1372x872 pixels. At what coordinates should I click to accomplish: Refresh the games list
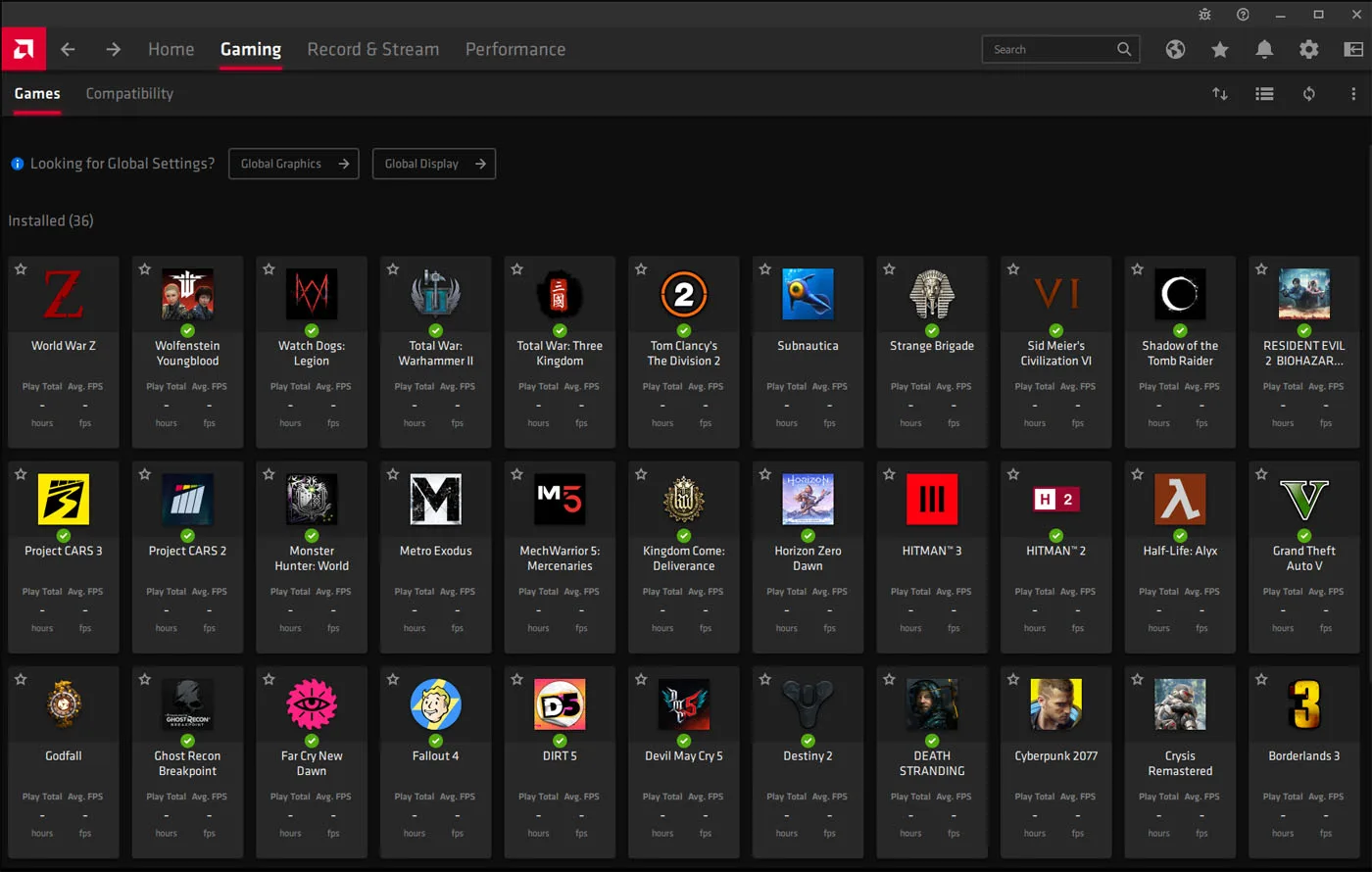coord(1309,94)
